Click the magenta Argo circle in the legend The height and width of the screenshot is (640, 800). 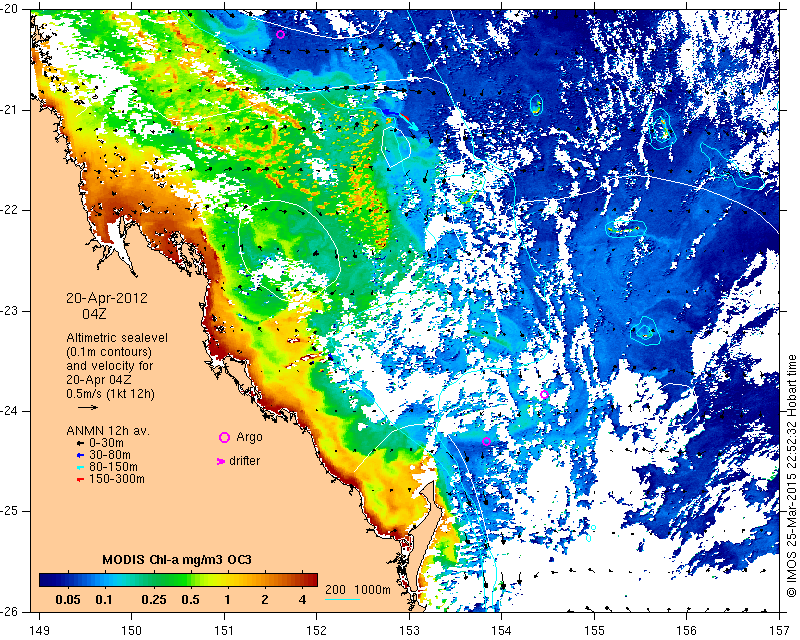point(224,437)
